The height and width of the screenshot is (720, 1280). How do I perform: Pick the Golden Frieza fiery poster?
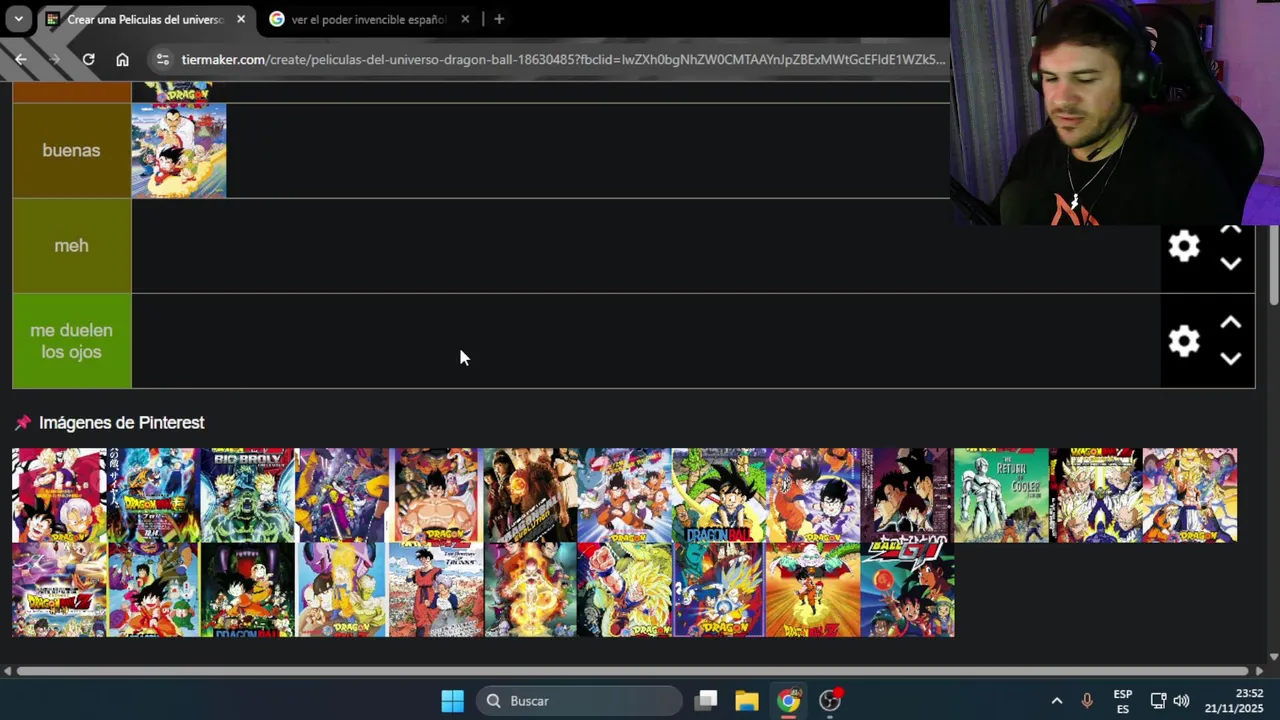pyautogui.click(x=530, y=590)
